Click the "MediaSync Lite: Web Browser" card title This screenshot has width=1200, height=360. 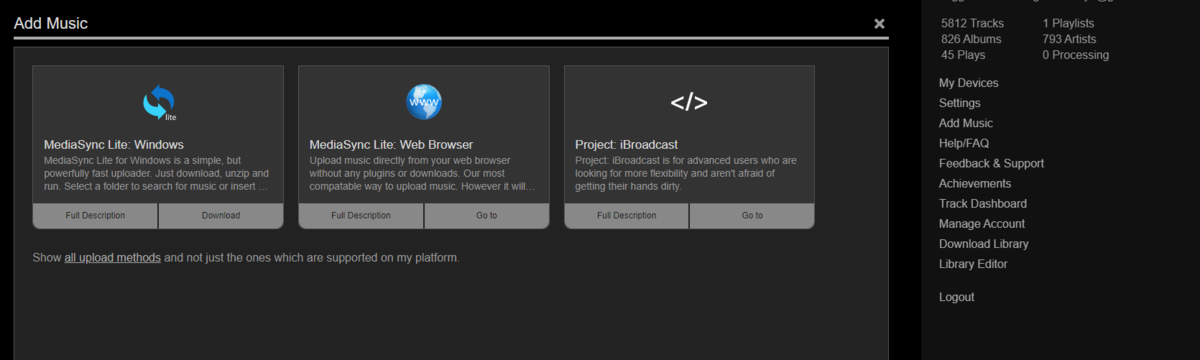click(391, 144)
